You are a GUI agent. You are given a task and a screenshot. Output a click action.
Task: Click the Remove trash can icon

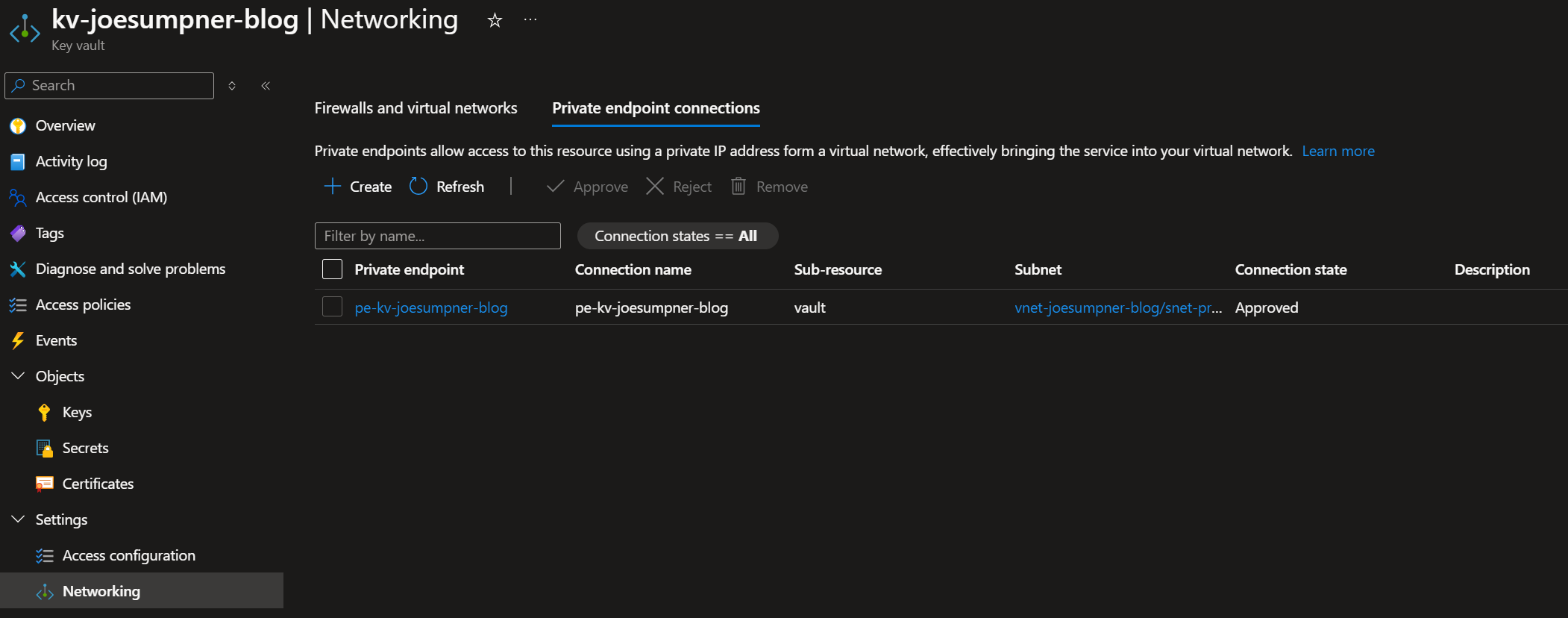coord(738,186)
